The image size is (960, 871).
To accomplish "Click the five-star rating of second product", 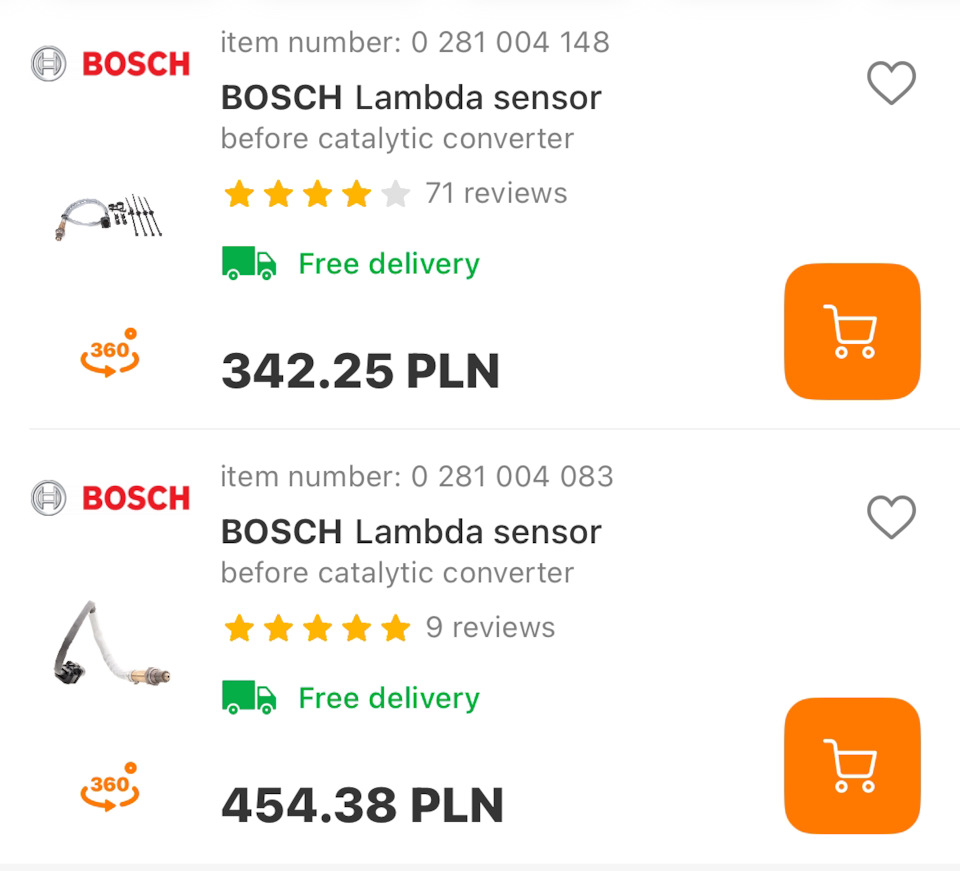I will tap(317, 627).
